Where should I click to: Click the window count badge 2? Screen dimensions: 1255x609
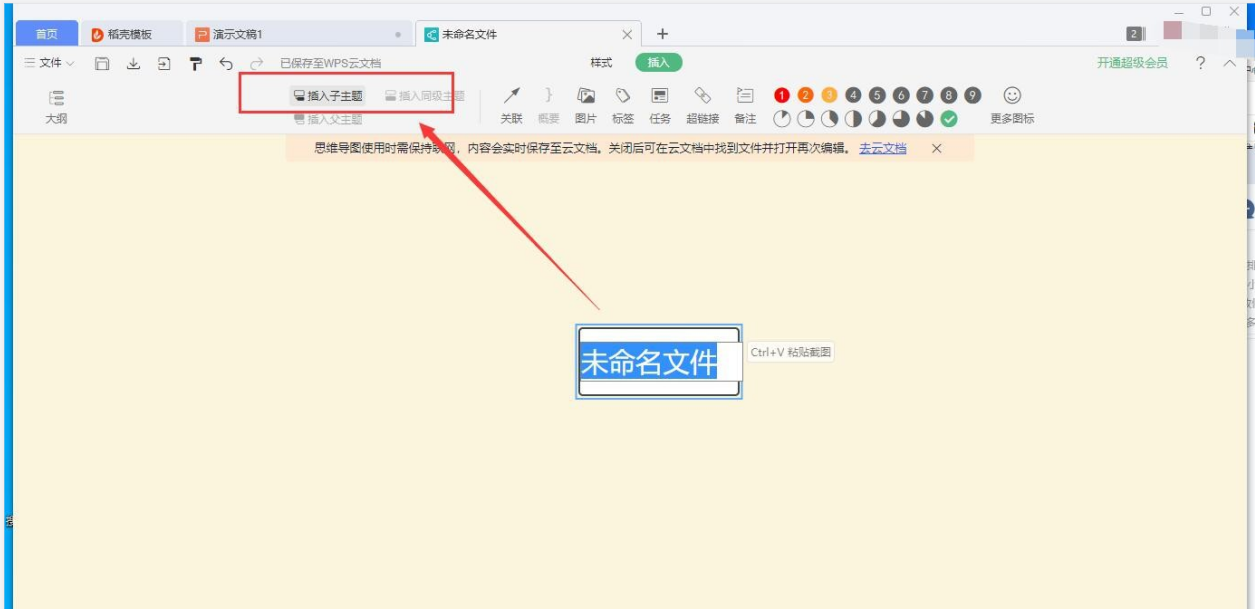coord(1134,34)
